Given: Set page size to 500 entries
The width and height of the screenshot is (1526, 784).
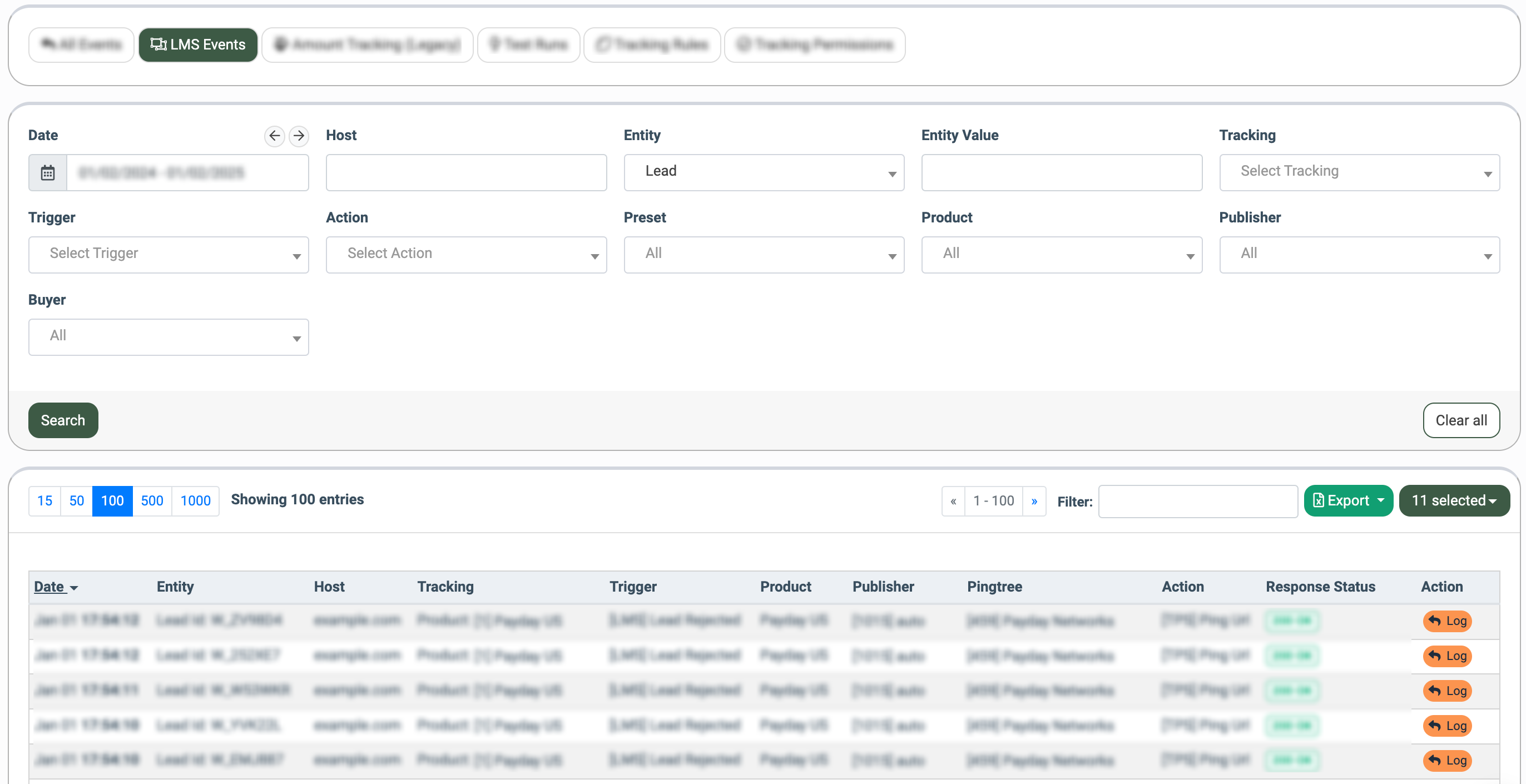Looking at the screenshot, I should click(x=152, y=501).
